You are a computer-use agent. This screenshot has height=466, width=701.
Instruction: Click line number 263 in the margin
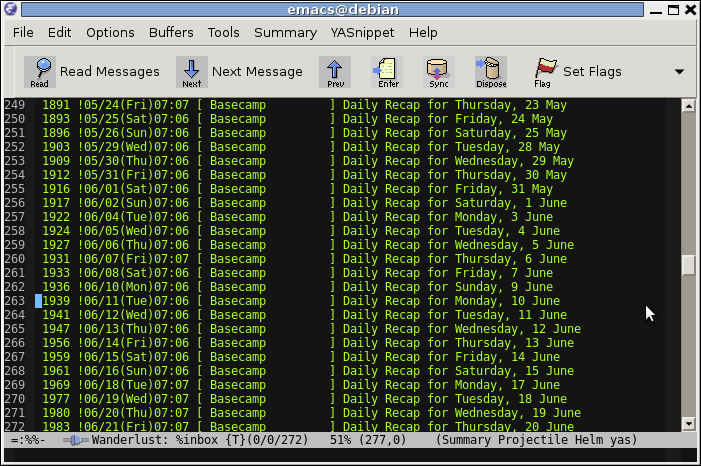click(15, 301)
